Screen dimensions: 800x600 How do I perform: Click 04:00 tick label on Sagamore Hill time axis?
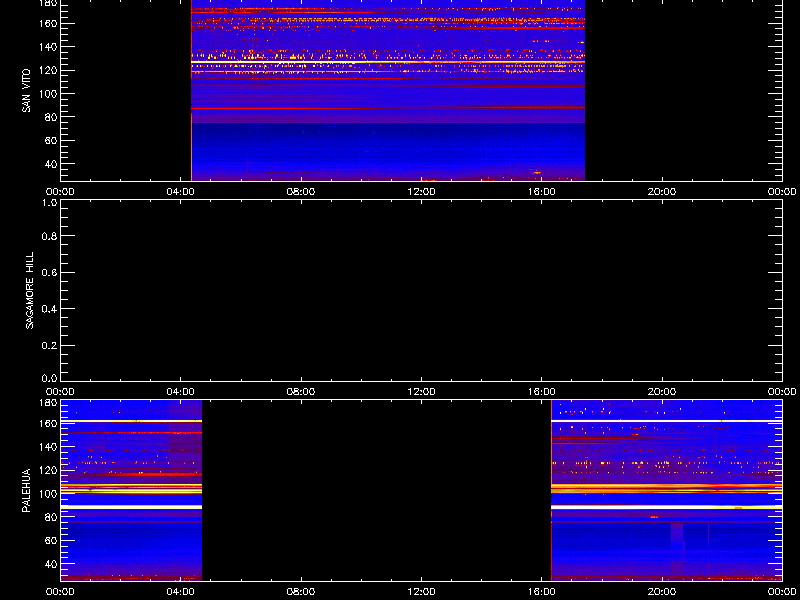click(x=181, y=392)
